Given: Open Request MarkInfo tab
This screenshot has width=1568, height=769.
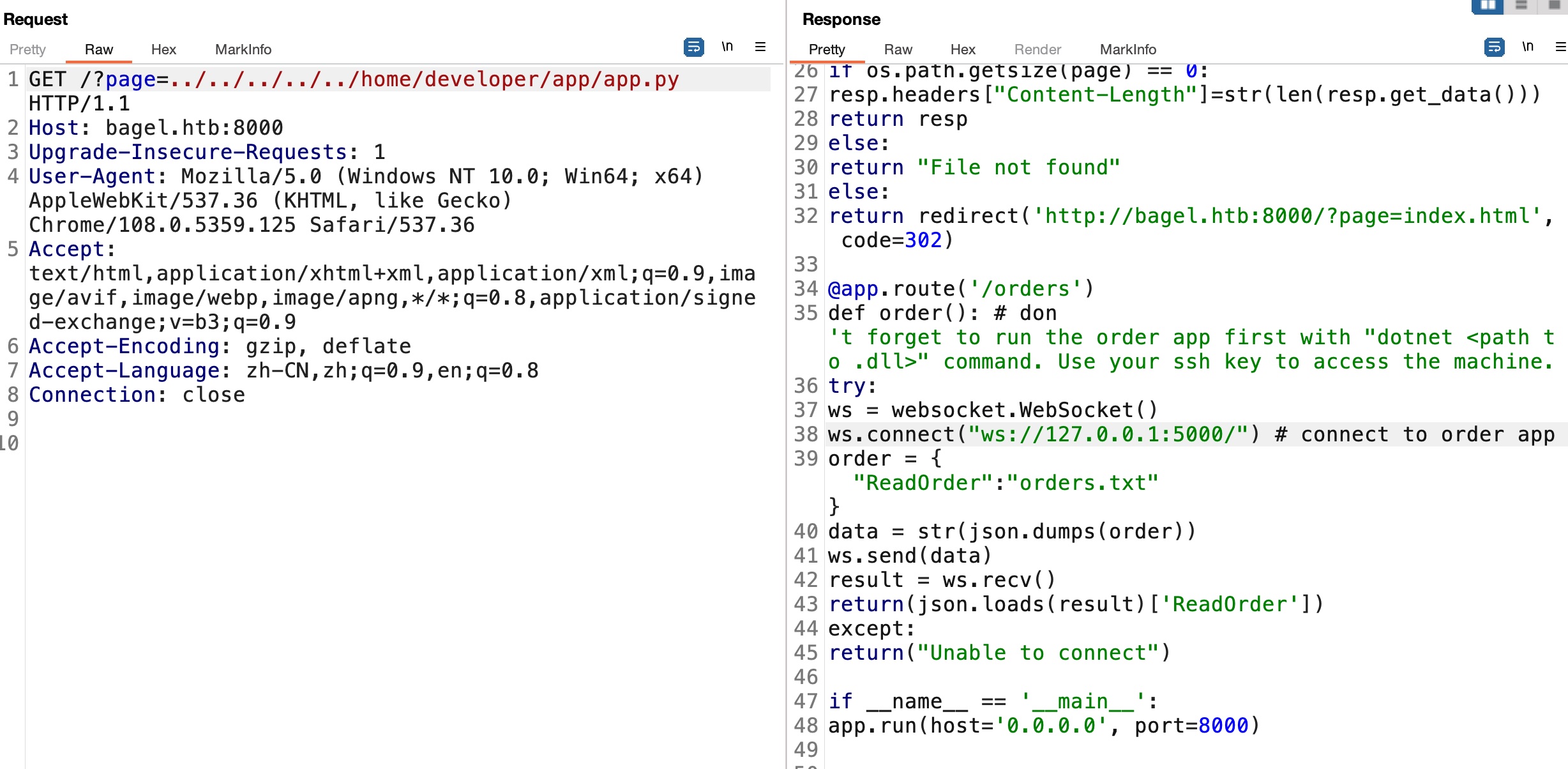Looking at the screenshot, I should point(243,49).
